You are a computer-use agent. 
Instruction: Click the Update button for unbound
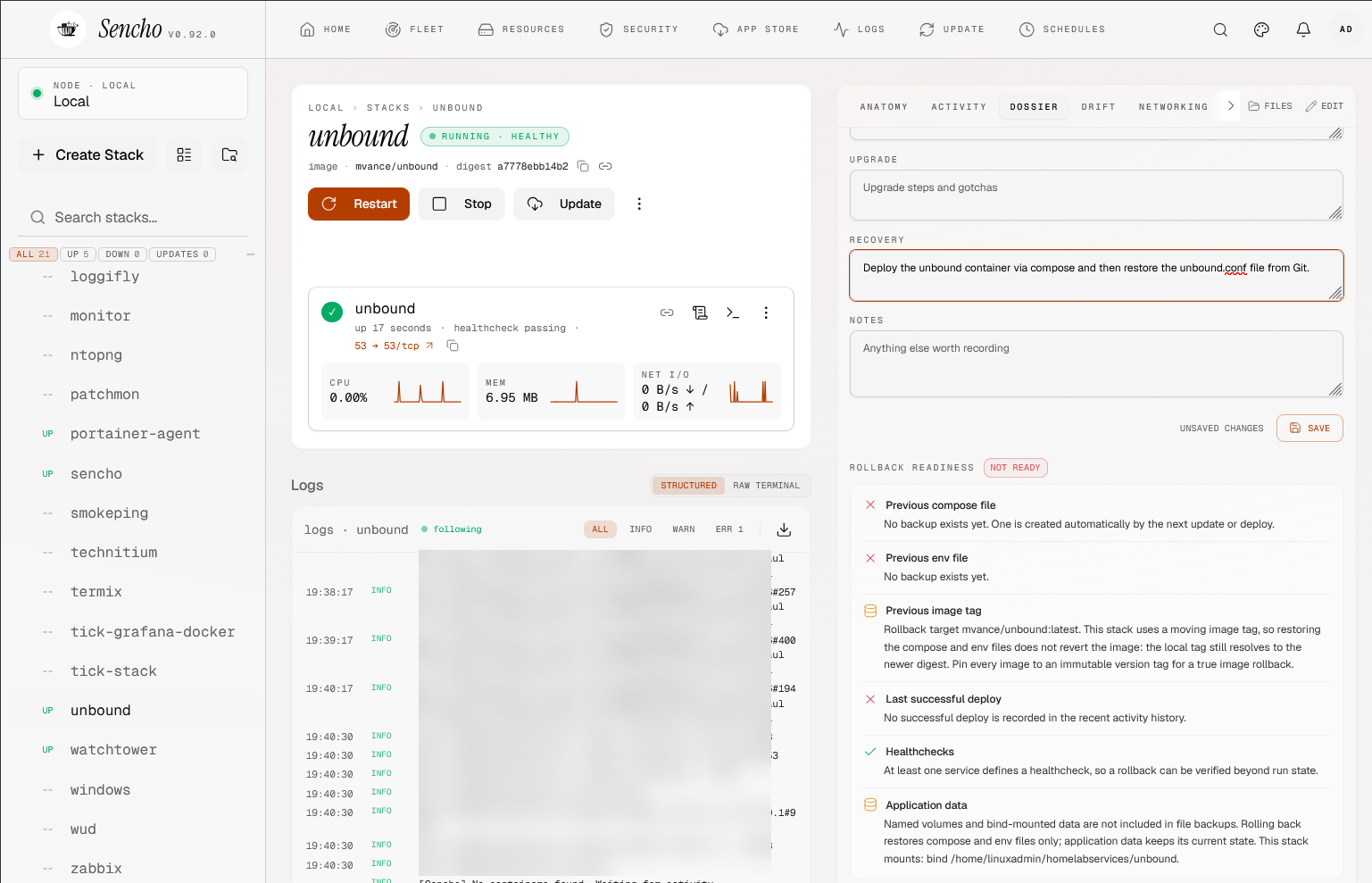(564, 204)
